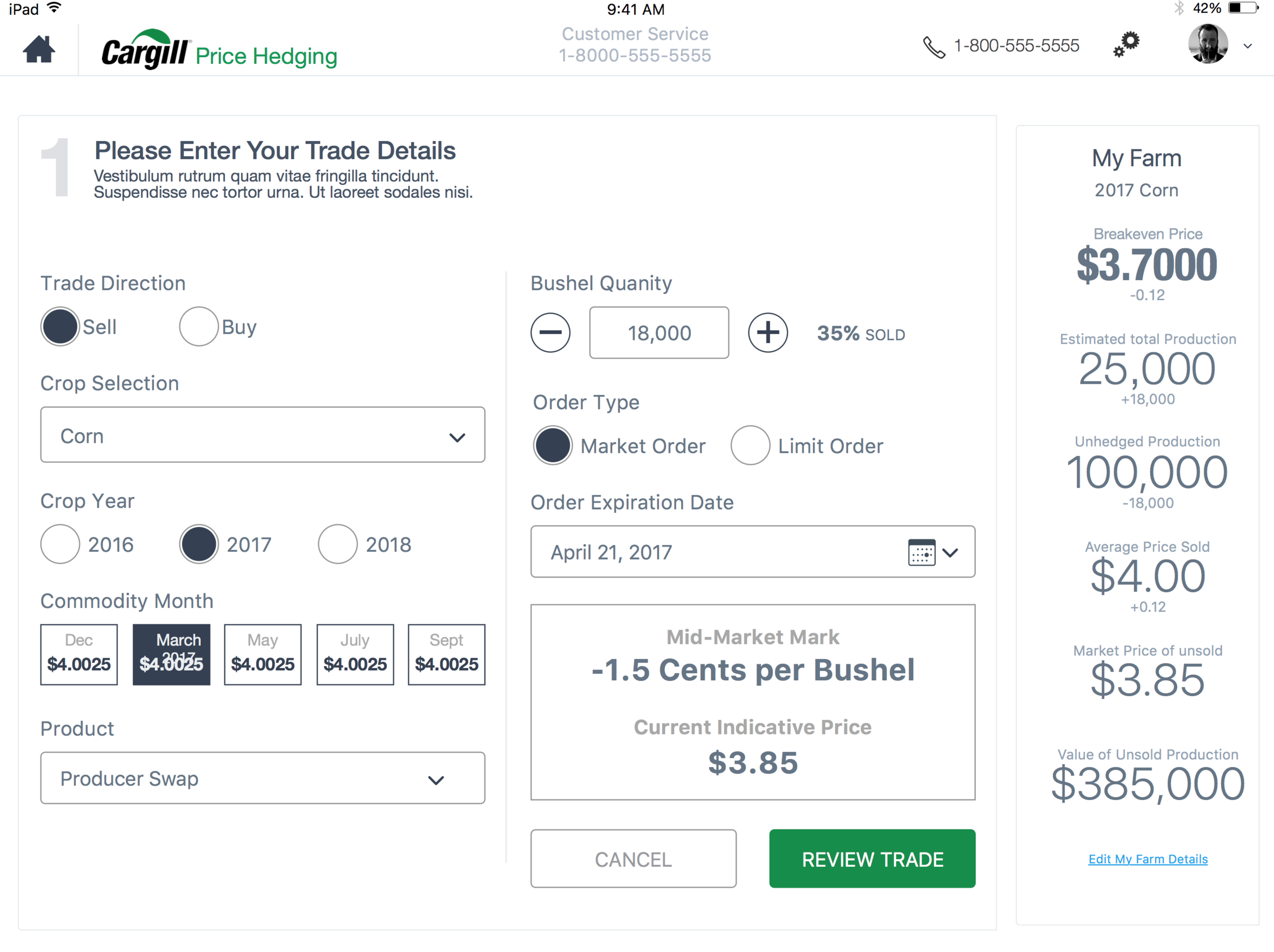
Task: Open the Producer Swap product dropdown
Action: coord(262,778)
